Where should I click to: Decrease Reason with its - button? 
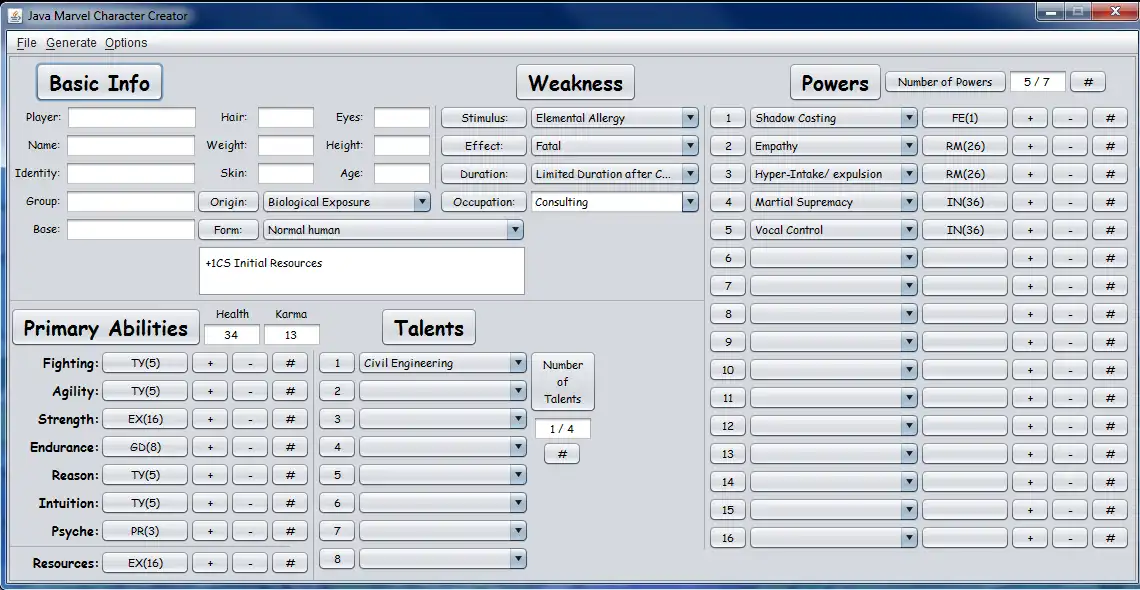tap(250, 475)
